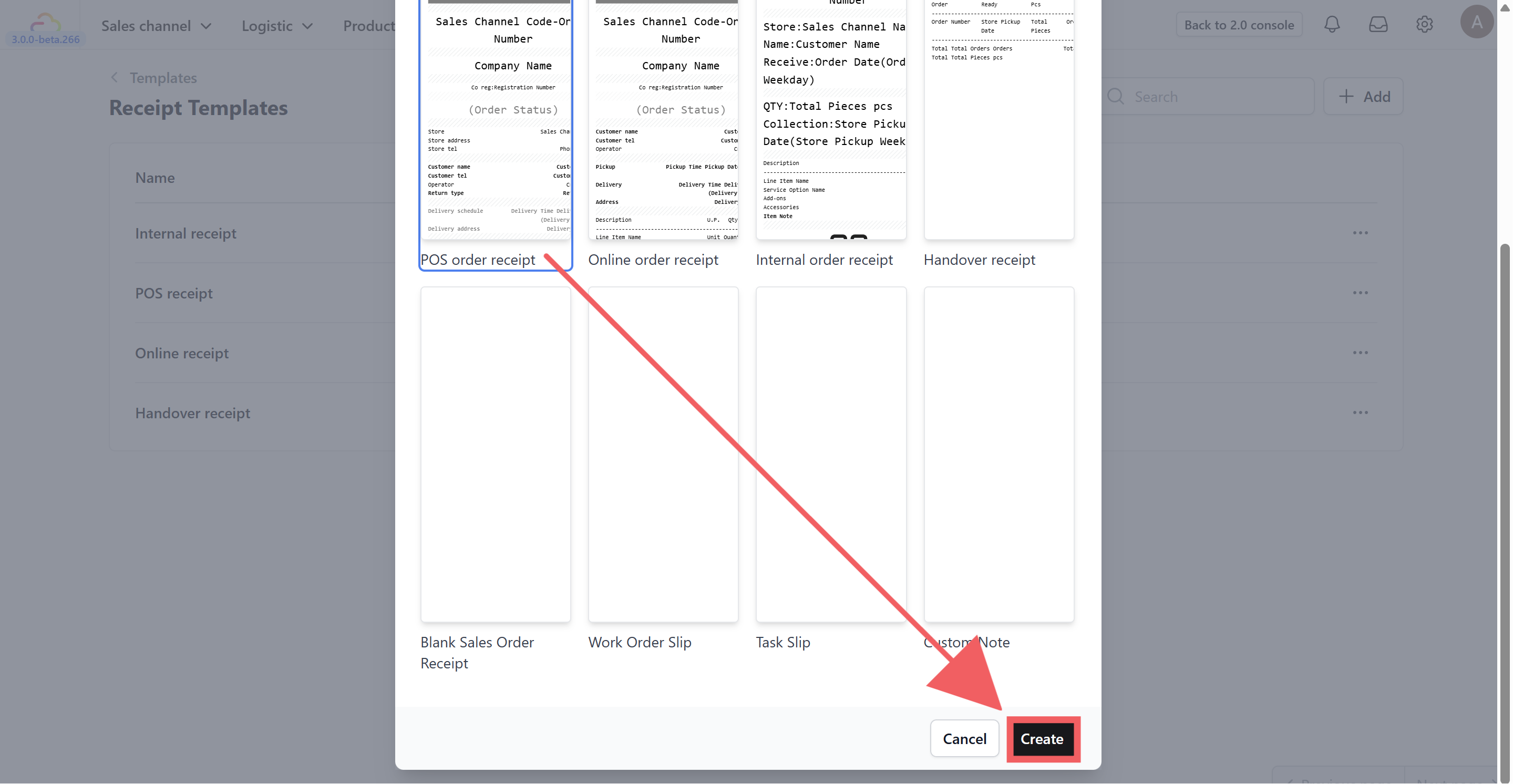Choose the Blank Sales Order Receipt template

click(495, 454)
